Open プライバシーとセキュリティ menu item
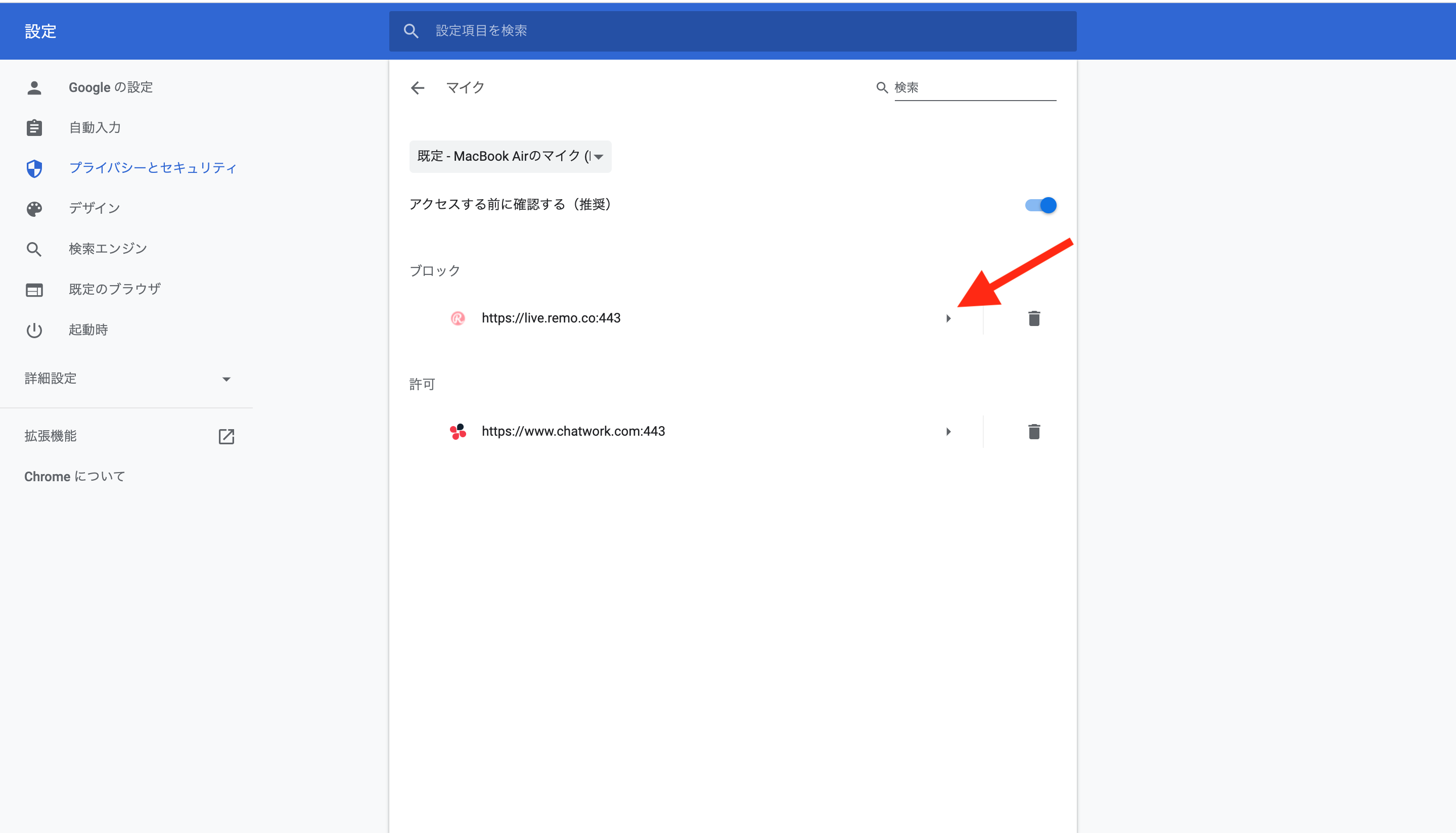This screenshot has height=833, width=1456. coord(152,168)
